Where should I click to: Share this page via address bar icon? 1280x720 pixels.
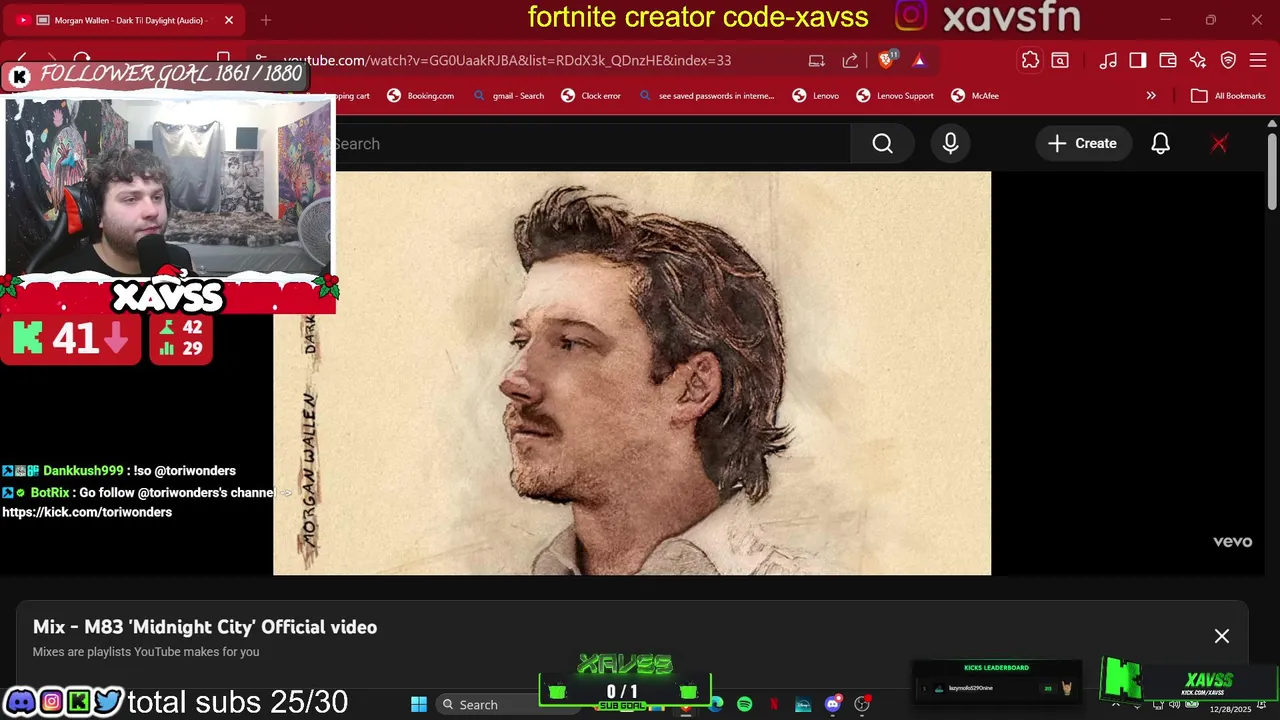(x=850, y=60)
